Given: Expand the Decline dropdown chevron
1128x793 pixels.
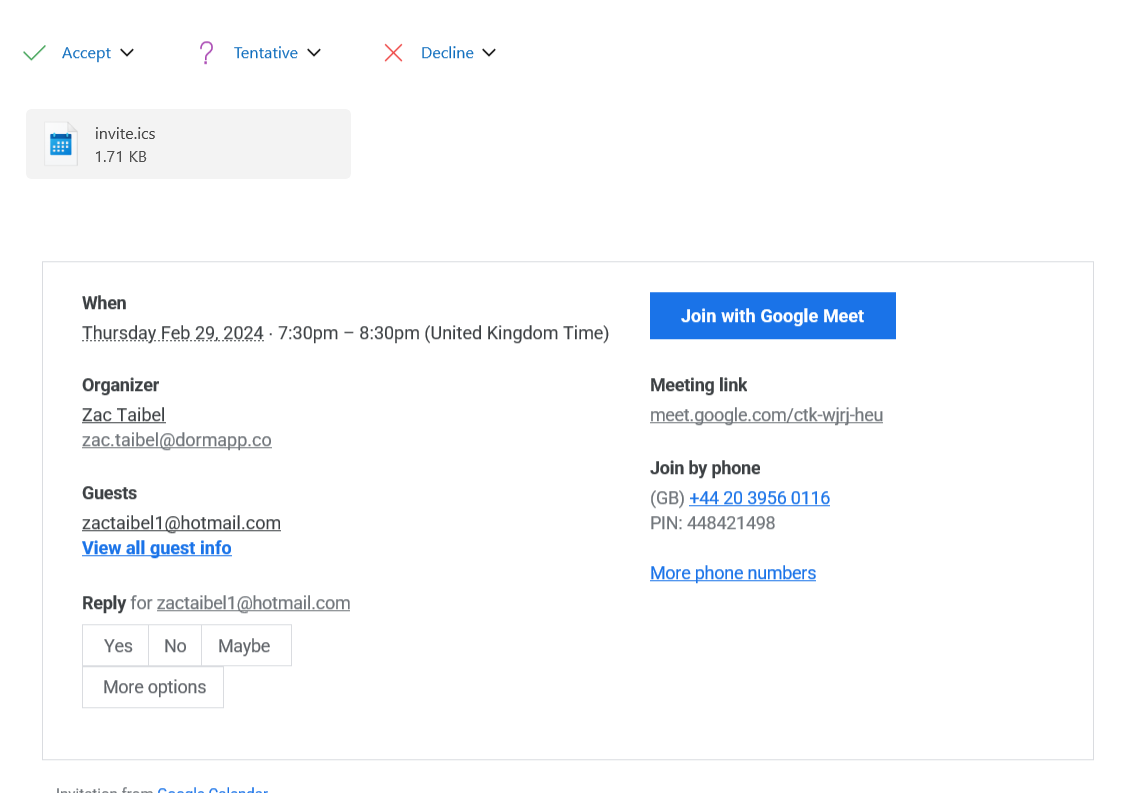Looking at the screenshot, I should click(x=489, y=53).
